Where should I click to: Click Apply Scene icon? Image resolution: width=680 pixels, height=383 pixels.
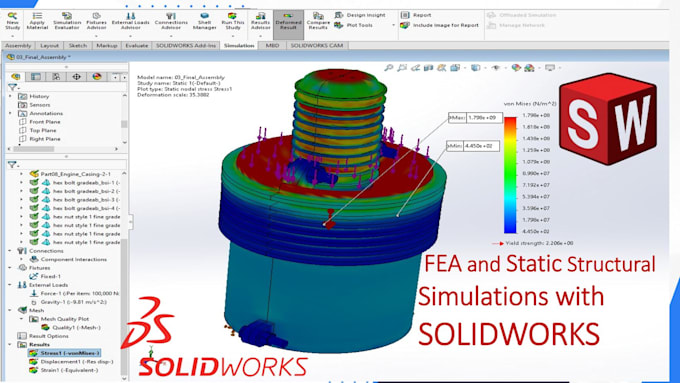[x=529, y=68]
